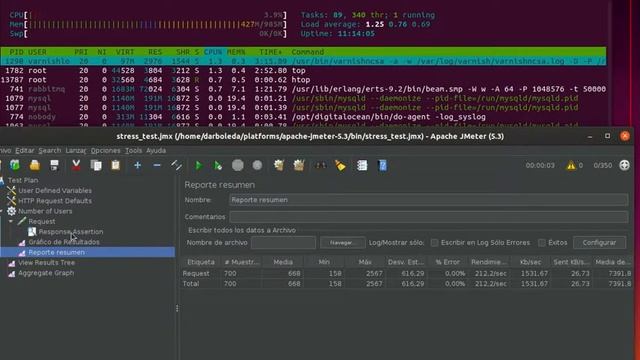
Task: Click the Navegar button
Action: point(342,242)
